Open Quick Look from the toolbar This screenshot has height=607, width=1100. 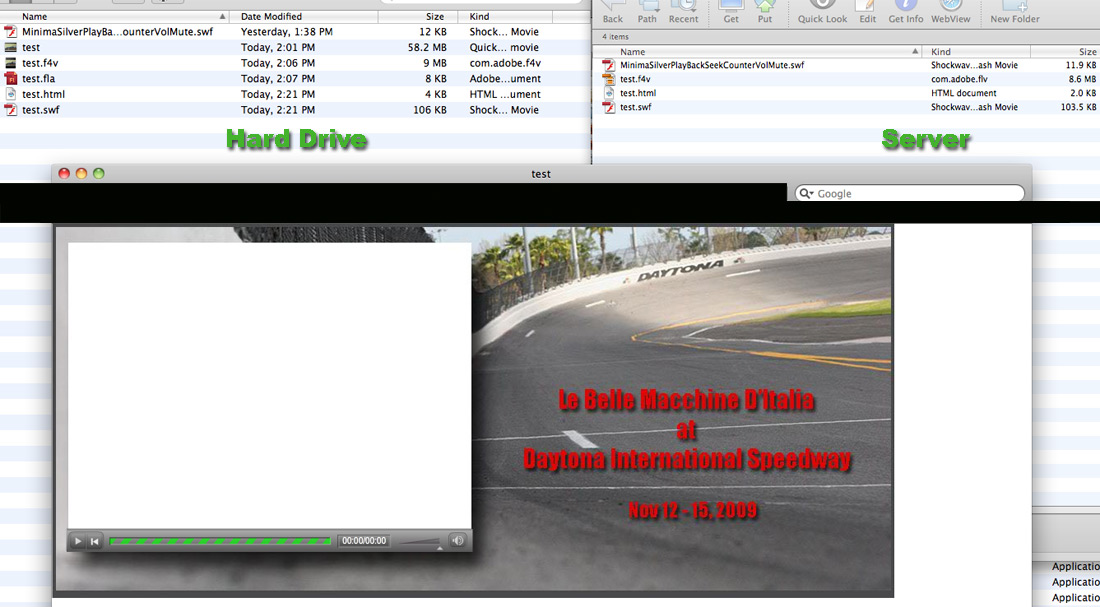tap(822, 13)
